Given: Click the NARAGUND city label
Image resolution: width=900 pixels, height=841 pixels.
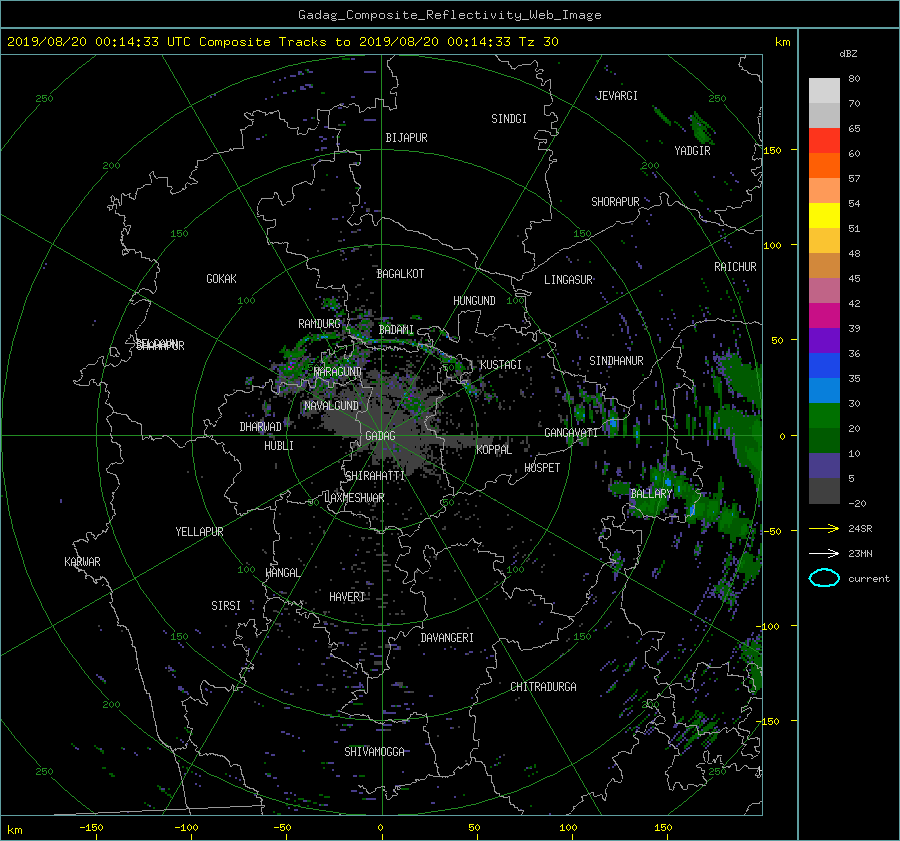Looking at the screenshot, I should point(338,371).
